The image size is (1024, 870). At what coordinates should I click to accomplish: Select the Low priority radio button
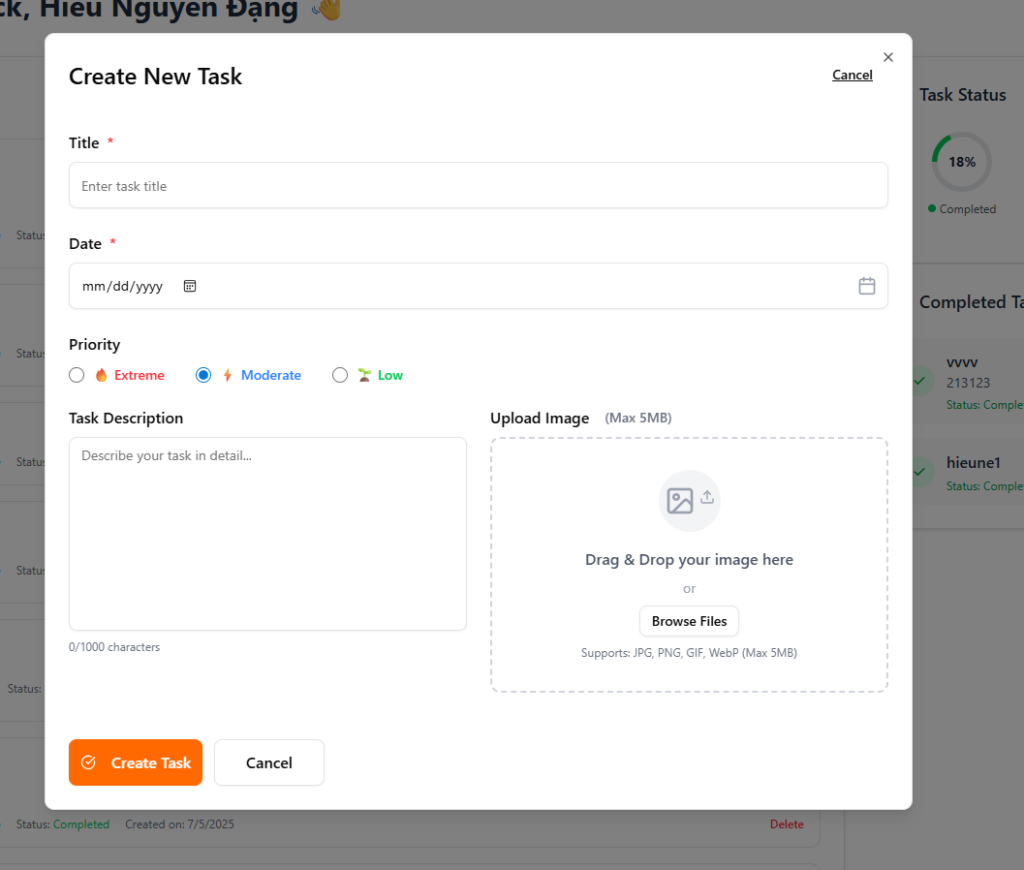click(x=340, y=375)
